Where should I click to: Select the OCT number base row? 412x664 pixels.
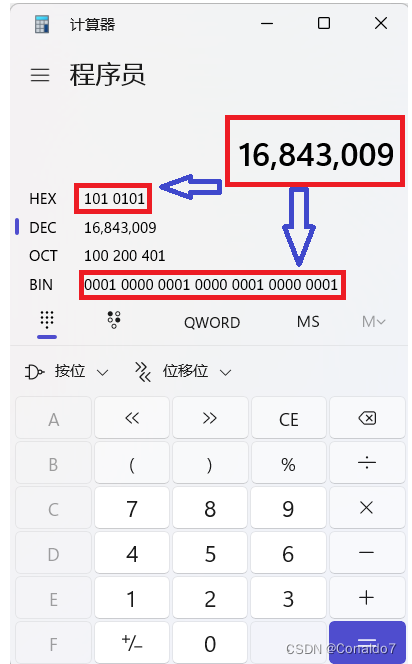[x=97, y=256]
